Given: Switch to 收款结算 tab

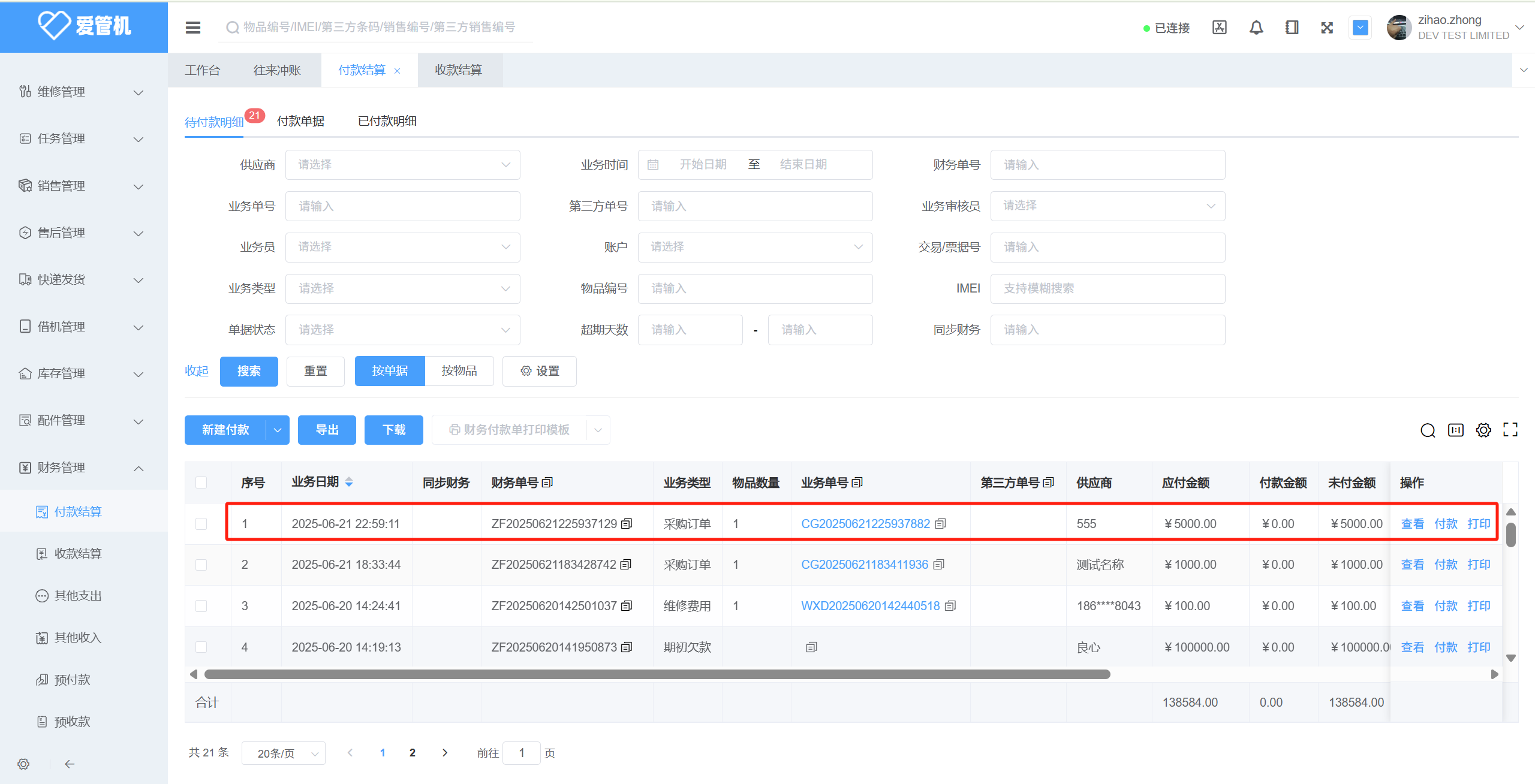Looking at the screenshot, I should point(459,70).
